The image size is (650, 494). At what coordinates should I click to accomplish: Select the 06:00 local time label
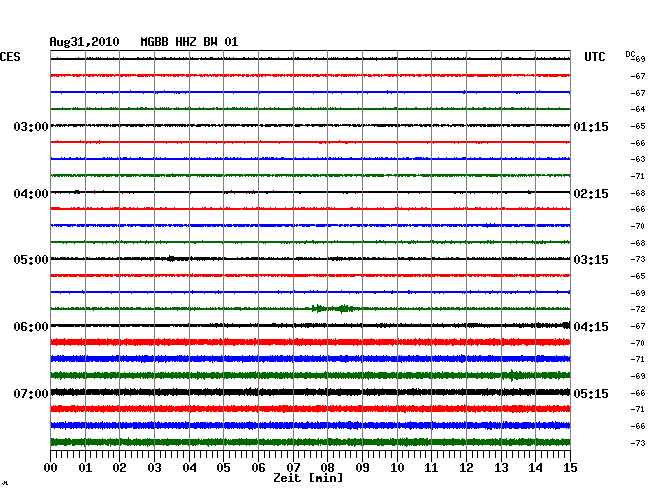coord(31,327)
